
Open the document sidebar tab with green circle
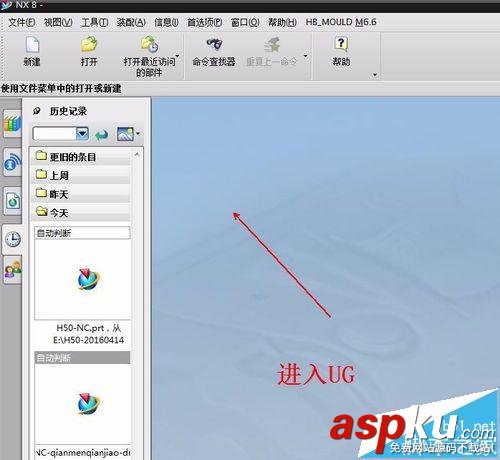click(12, 201)
